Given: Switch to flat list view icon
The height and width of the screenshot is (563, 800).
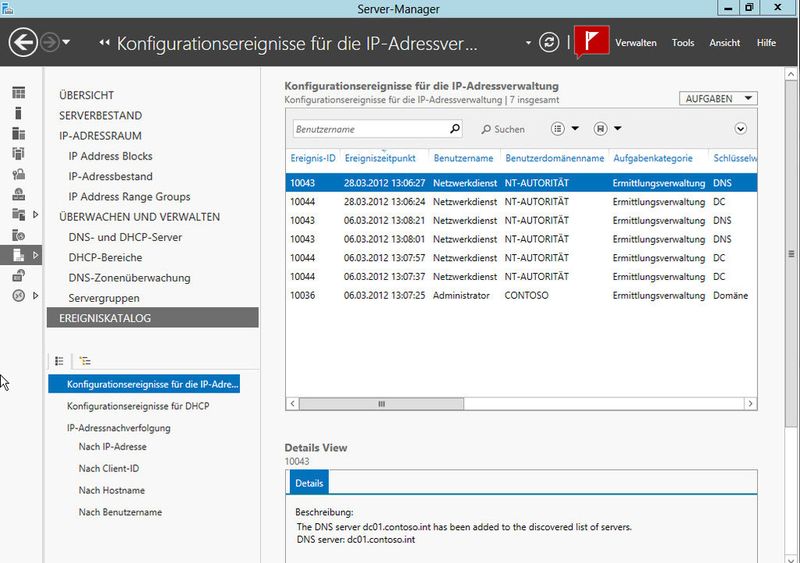Looking at the screenshot, I should [59, 361].
